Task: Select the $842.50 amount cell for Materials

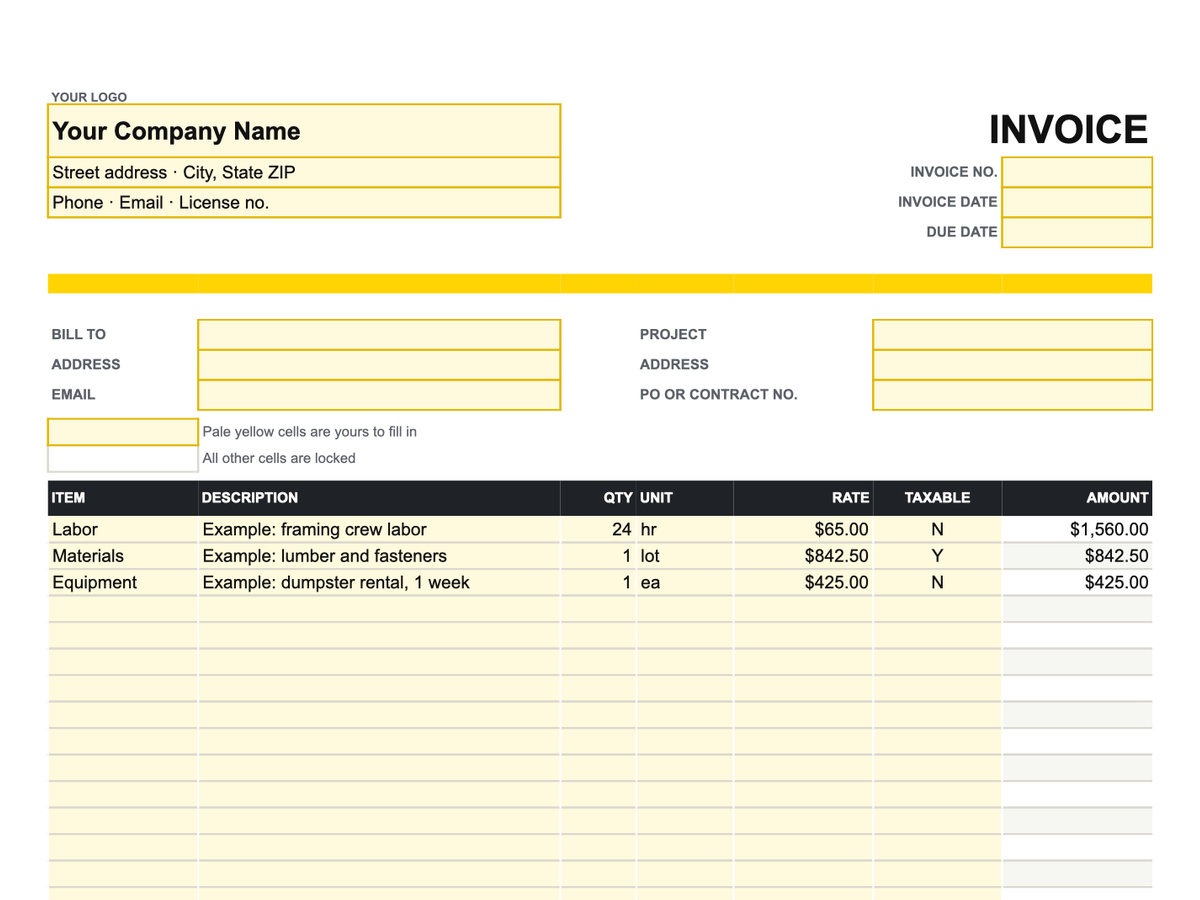Action: 1077,556
